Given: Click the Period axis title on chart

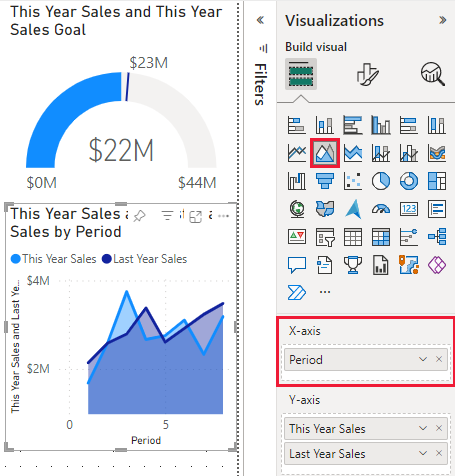Looking at the screenshot, I should pos(146,440).
